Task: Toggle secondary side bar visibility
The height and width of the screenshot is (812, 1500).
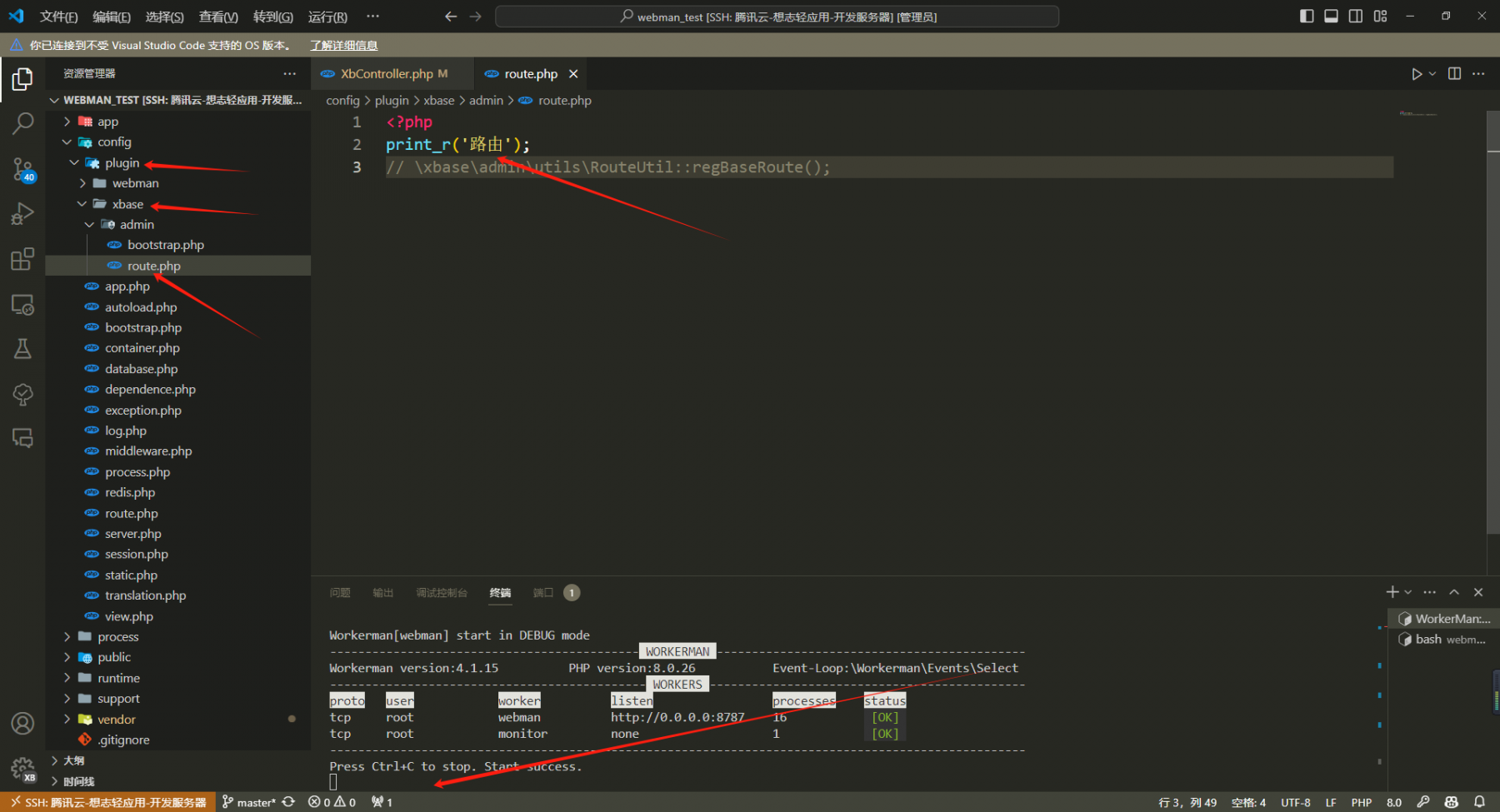Action: (x=1356, y=17)
